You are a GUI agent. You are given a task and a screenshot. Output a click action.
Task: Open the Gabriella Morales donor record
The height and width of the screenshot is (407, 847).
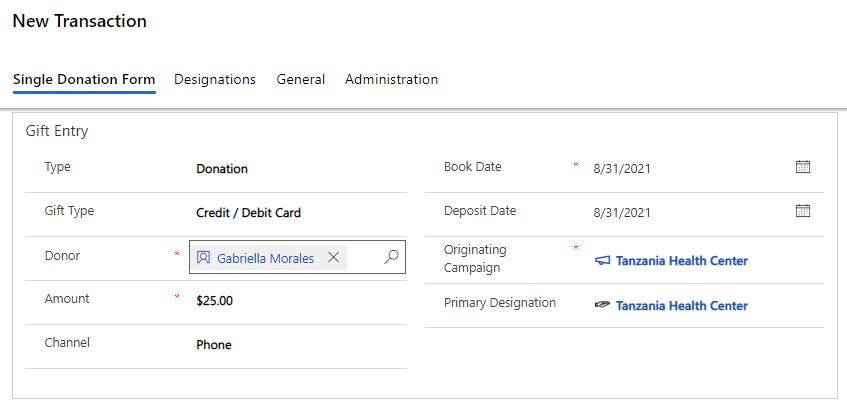tap(265, 258)
